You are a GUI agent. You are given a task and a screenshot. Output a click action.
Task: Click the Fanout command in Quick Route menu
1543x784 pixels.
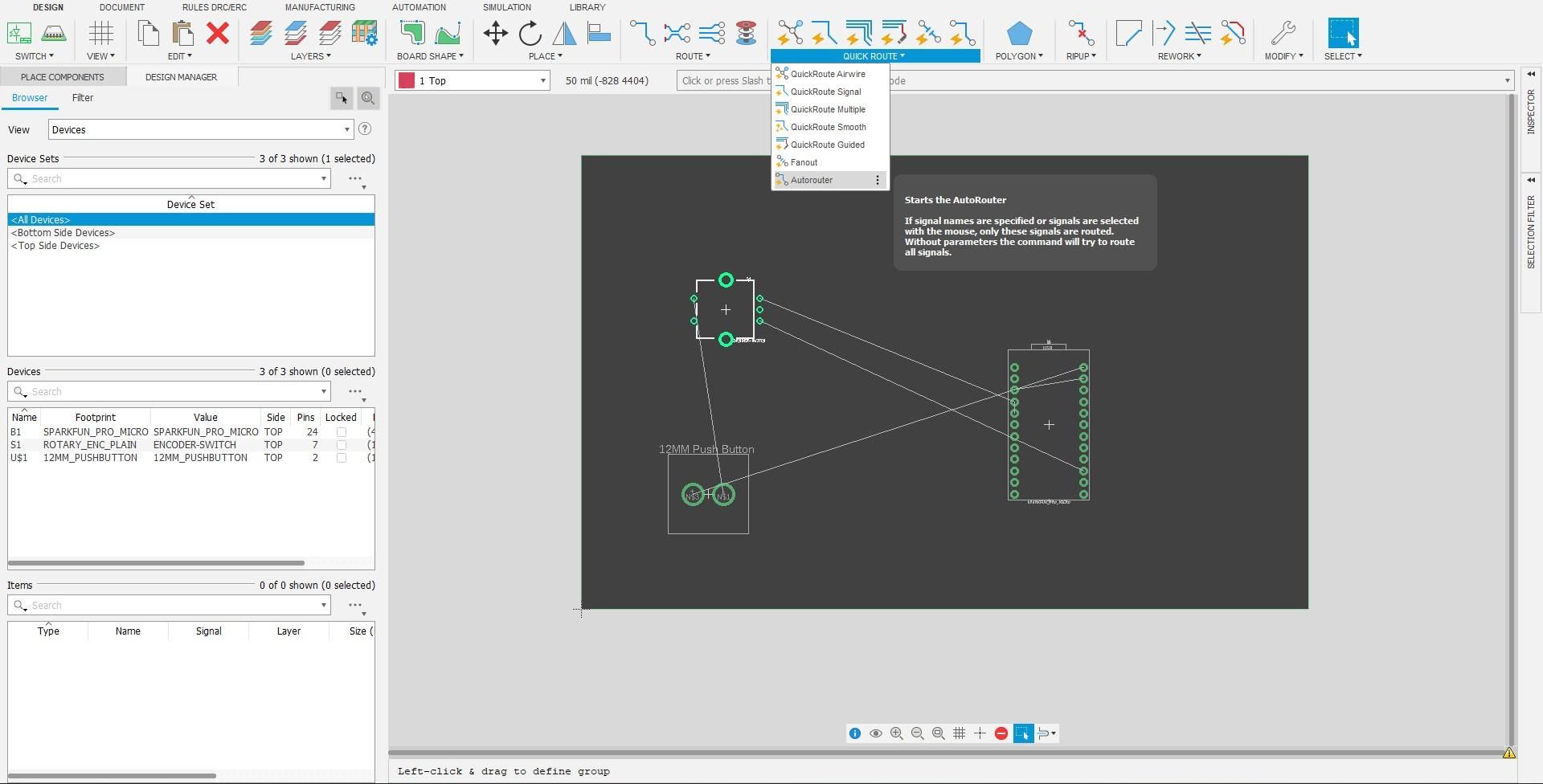click(x=804, y=161)
